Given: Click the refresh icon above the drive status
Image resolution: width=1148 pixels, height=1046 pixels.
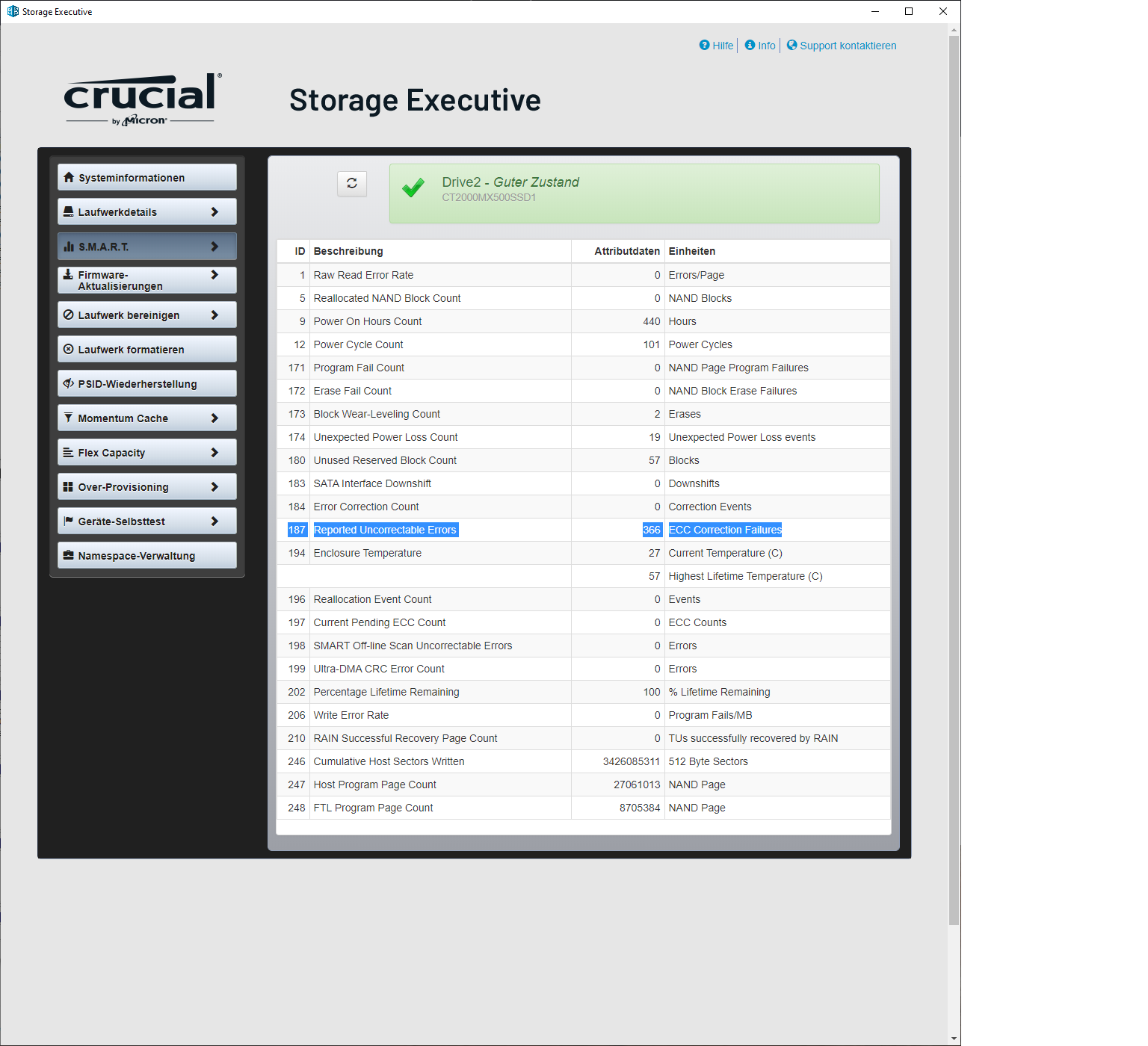Looking at the screenshot, I should 351,183.
